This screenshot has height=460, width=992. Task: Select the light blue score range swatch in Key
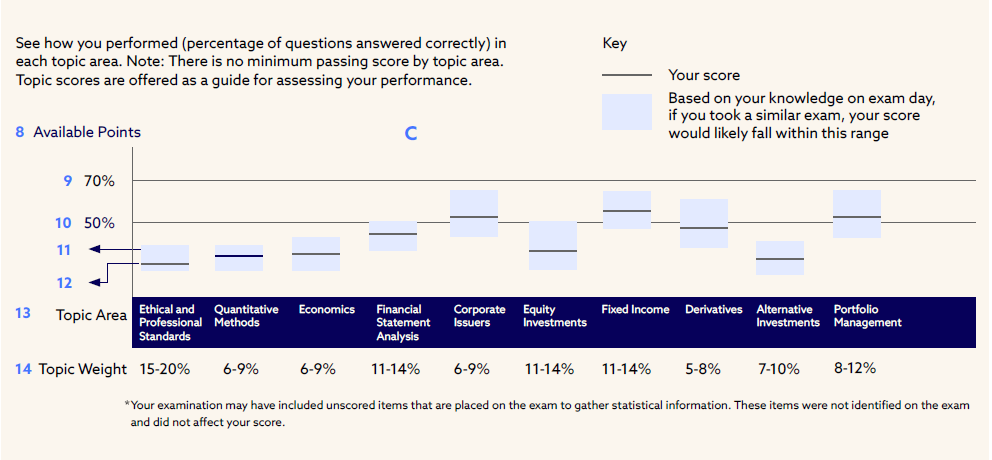coord(629,112)
